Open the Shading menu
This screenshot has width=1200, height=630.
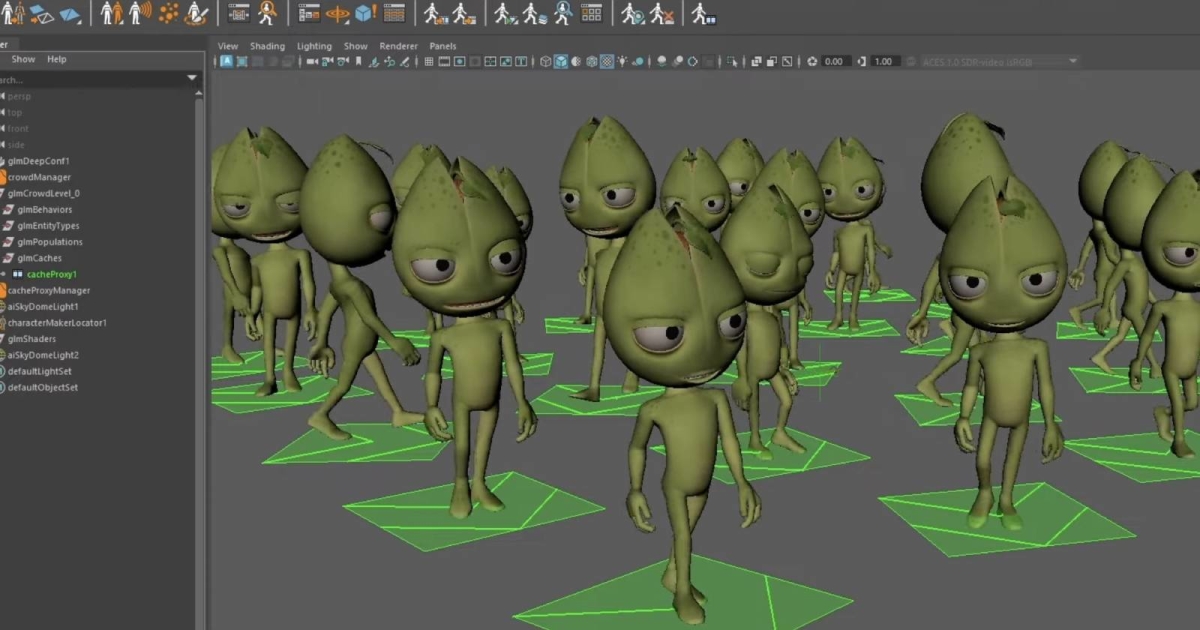(267, 46)
